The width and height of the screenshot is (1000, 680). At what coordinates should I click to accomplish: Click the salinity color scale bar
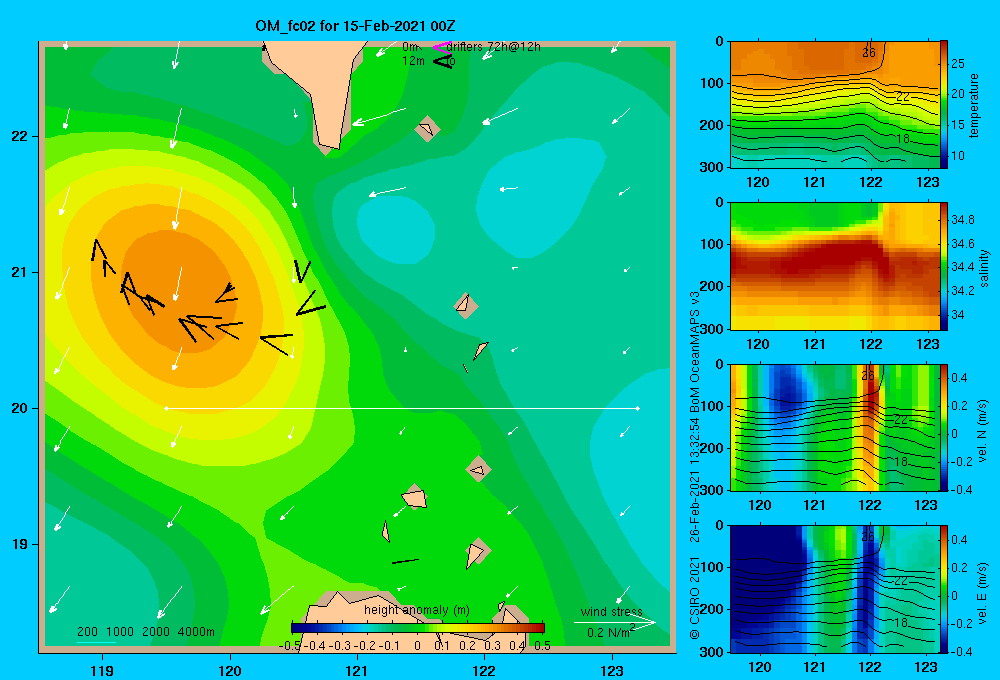pyautogui.click(x=944, y=266)
